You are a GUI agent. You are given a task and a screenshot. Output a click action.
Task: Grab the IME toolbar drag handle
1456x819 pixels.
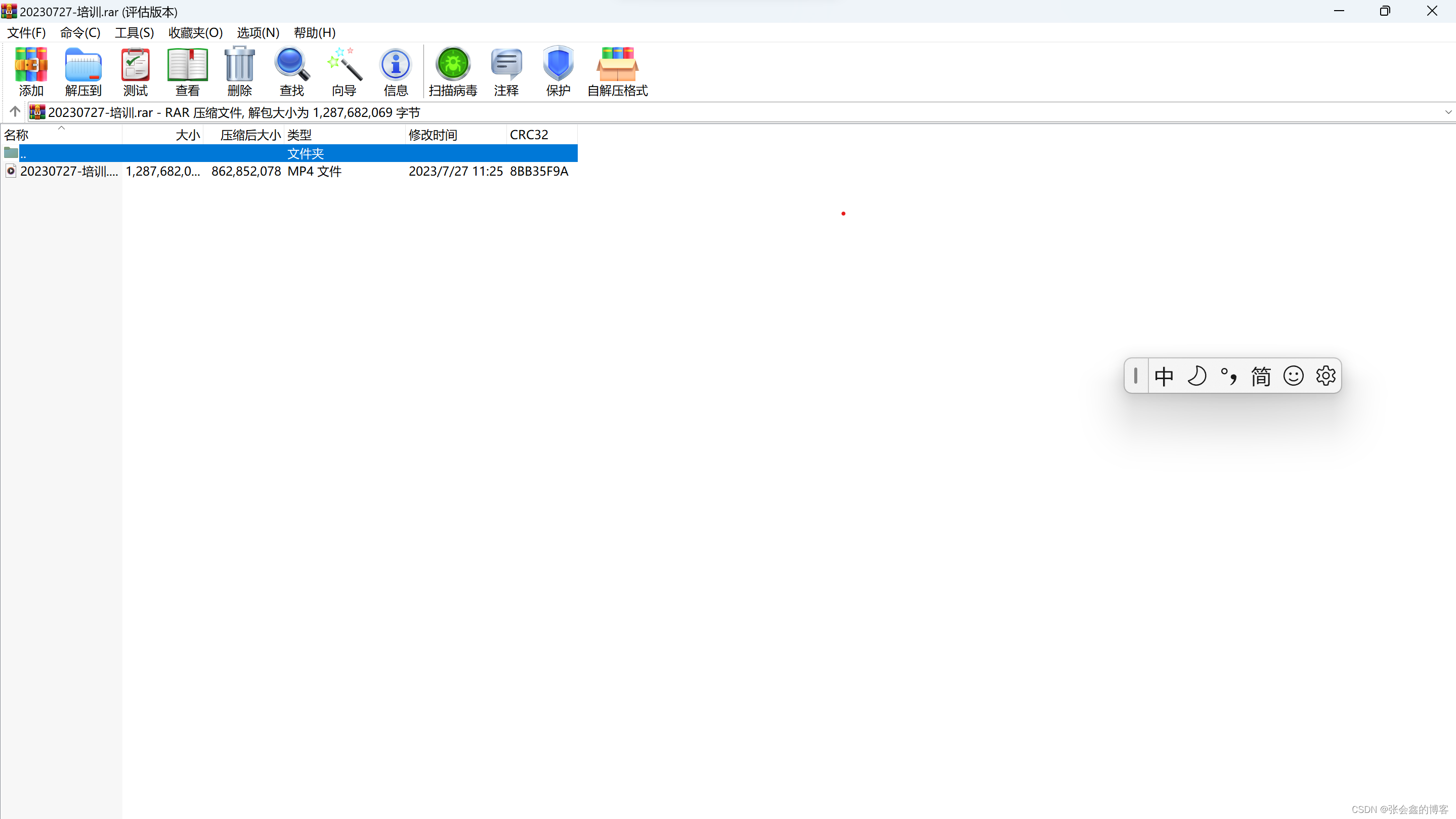(x=1136, y=376)
